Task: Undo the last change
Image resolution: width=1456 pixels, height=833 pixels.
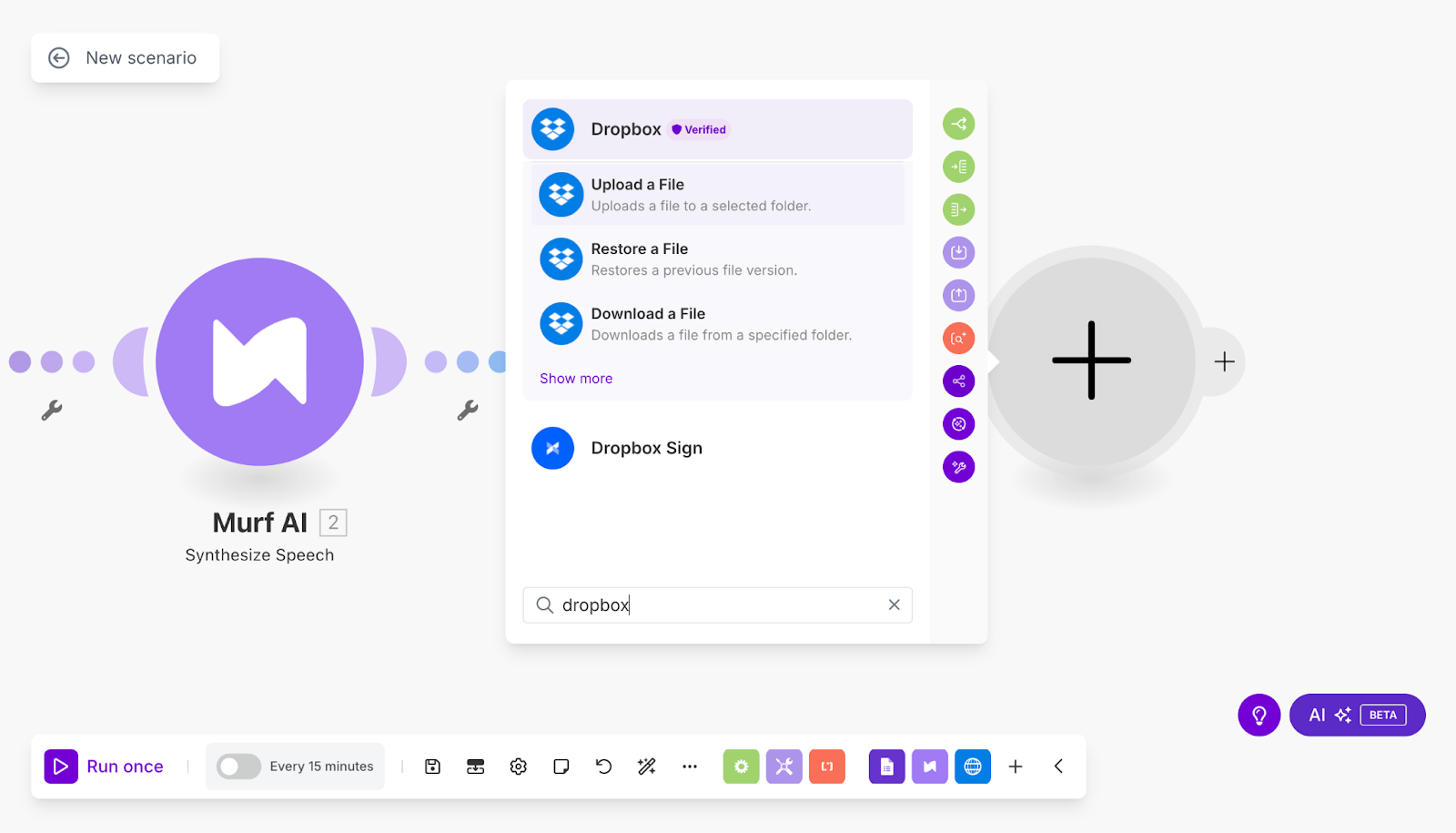Action: 603,766
